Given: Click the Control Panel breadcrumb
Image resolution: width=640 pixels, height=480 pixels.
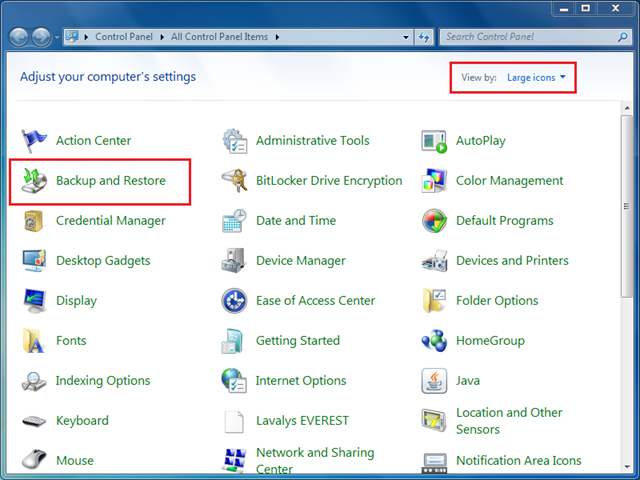Looking at the screenshot, I should click(x=124, y=37).
